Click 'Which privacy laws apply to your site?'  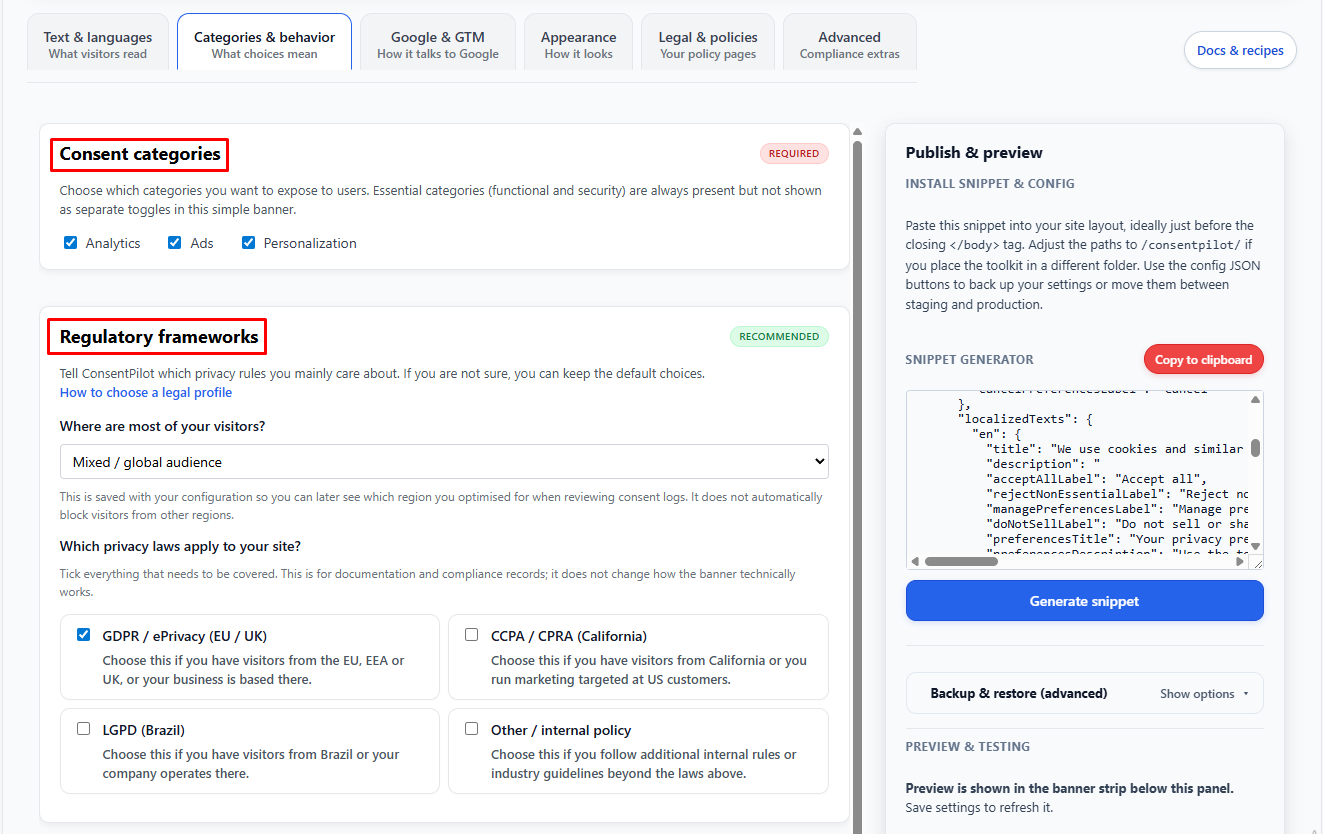tap(180, 547)
